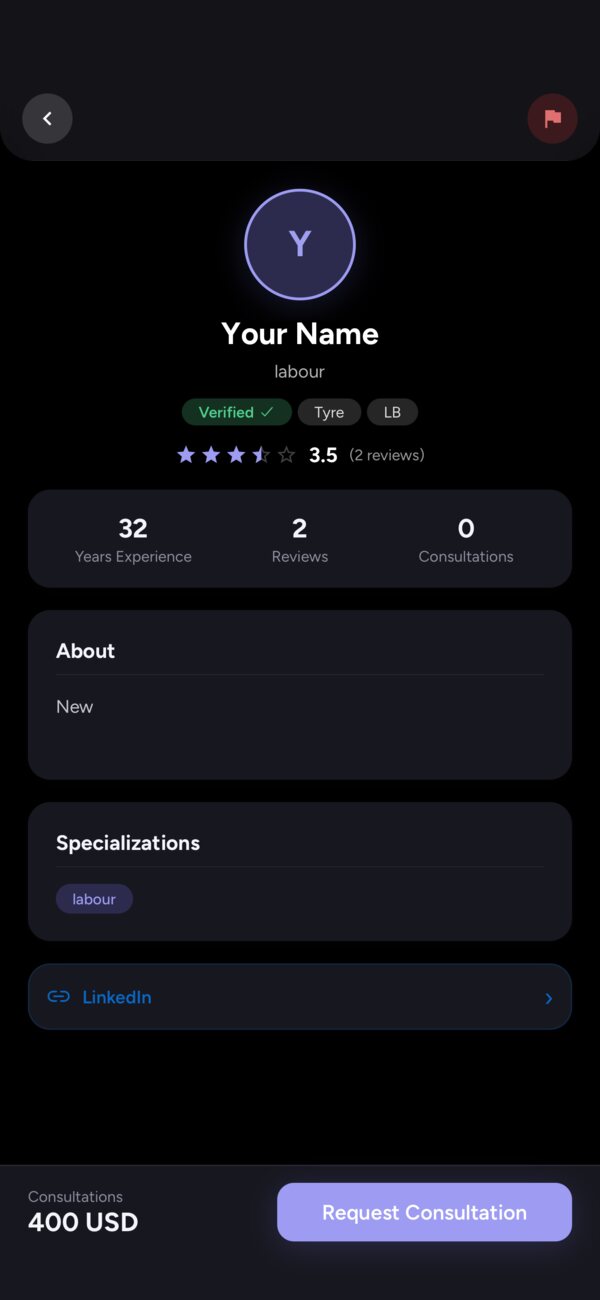Tap the 400 USD consultation price
This screenshot has height=1300, width=600.
click(83, 1222)
